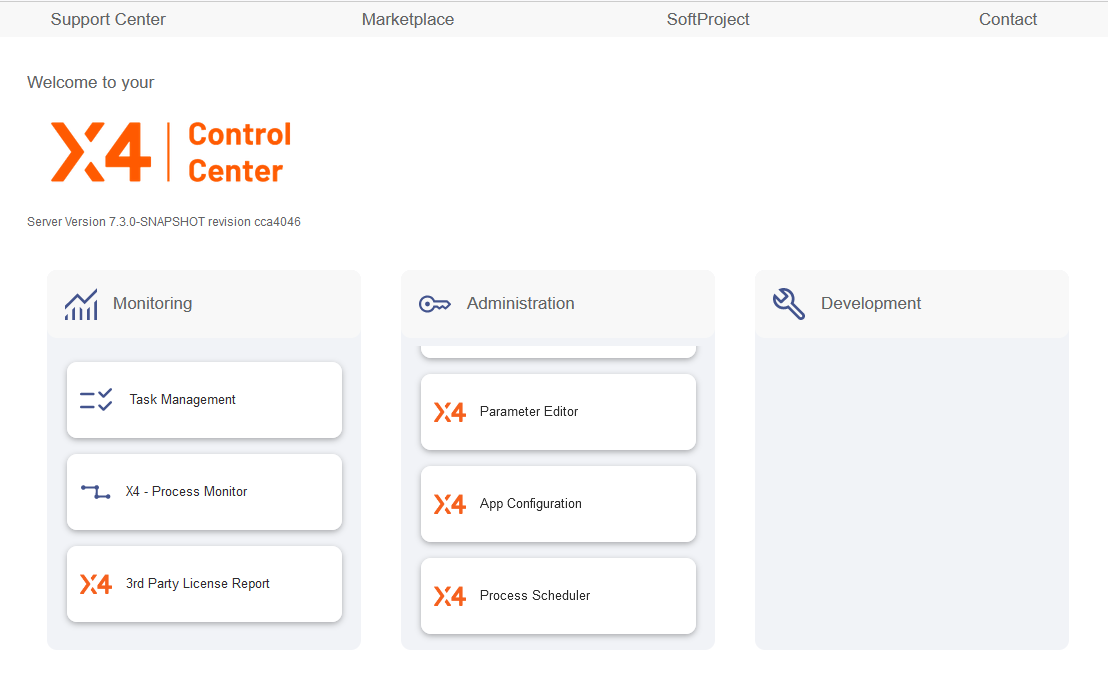Open App Configuration

(x=558, y=503)
